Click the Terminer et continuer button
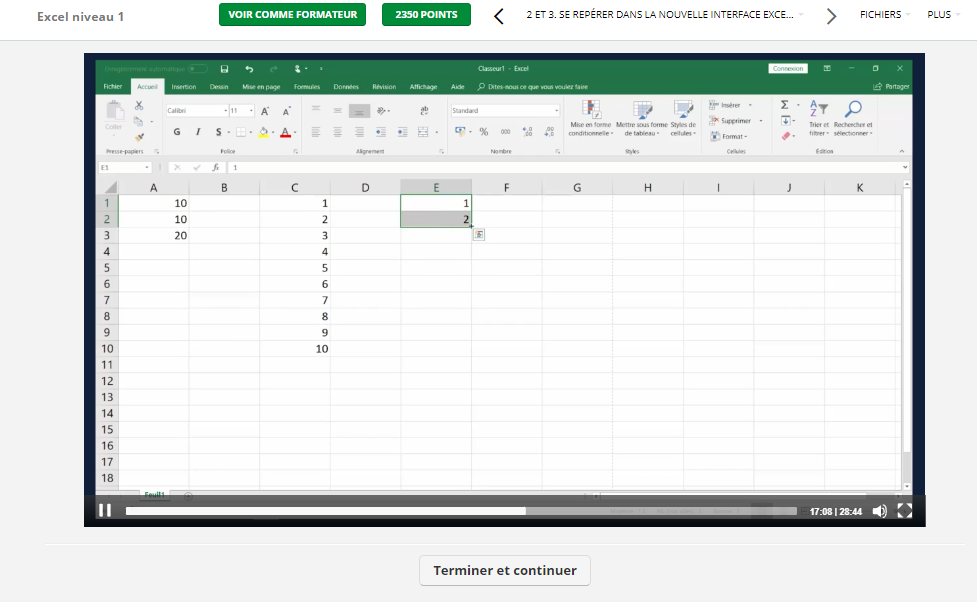This screenshot has height=602, width=977. pyautogui.click(x=505, y=570)
